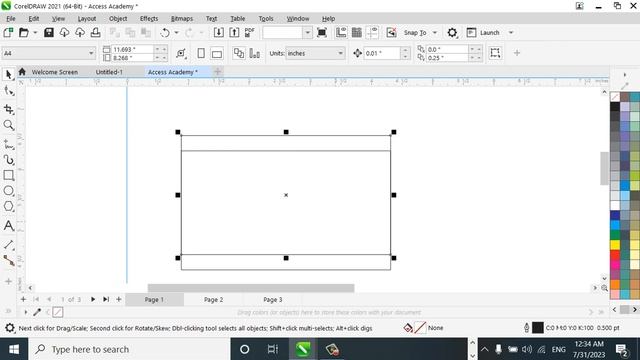Open the Effects menu
640x360 pixels.
149,18
